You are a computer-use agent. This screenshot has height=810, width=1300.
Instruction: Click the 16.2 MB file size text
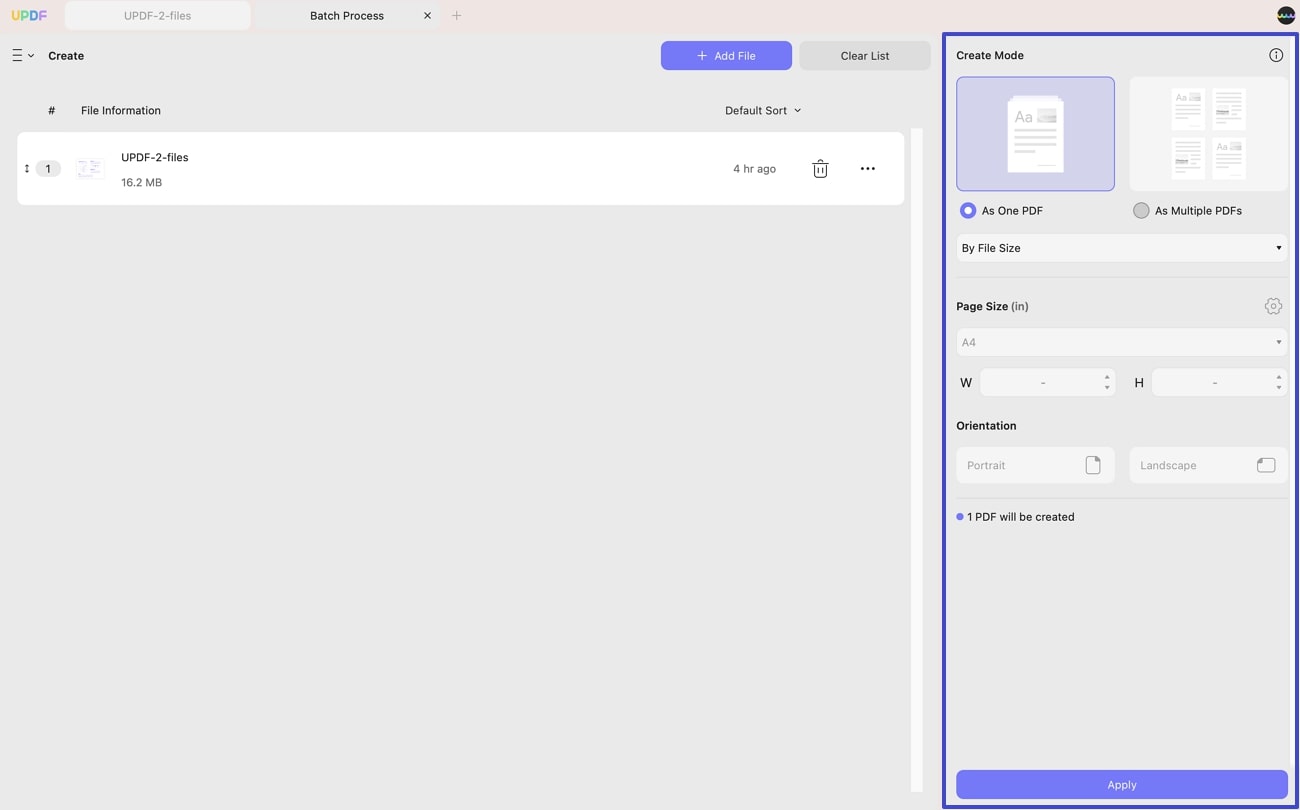[141, 183]
